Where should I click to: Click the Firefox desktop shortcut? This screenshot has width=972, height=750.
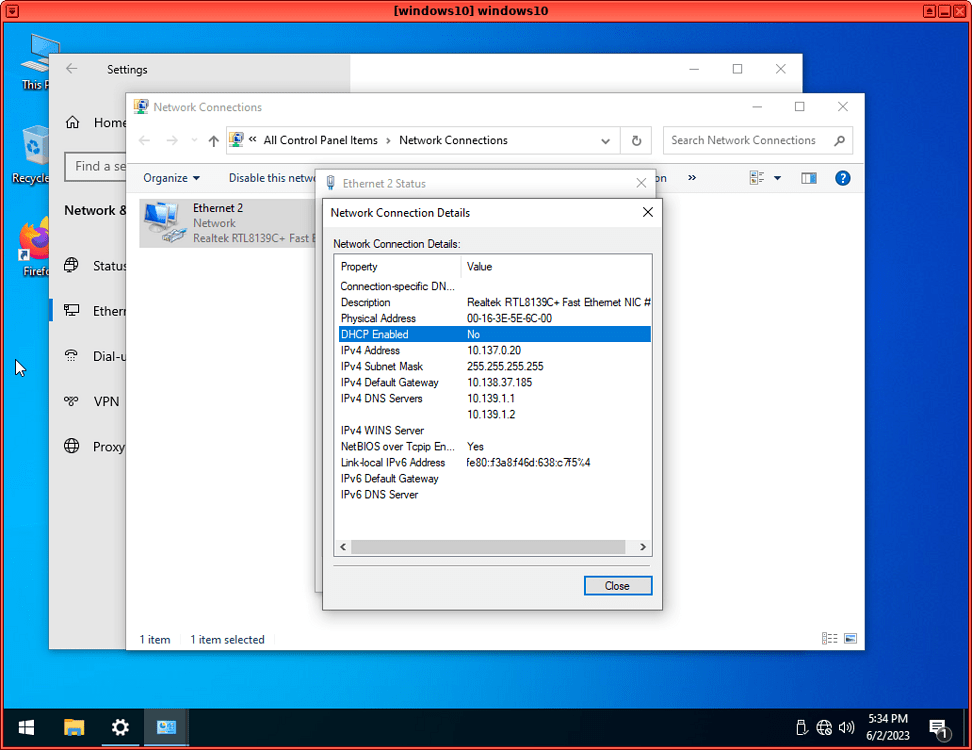pyautogui.click(x=34, y=247)
